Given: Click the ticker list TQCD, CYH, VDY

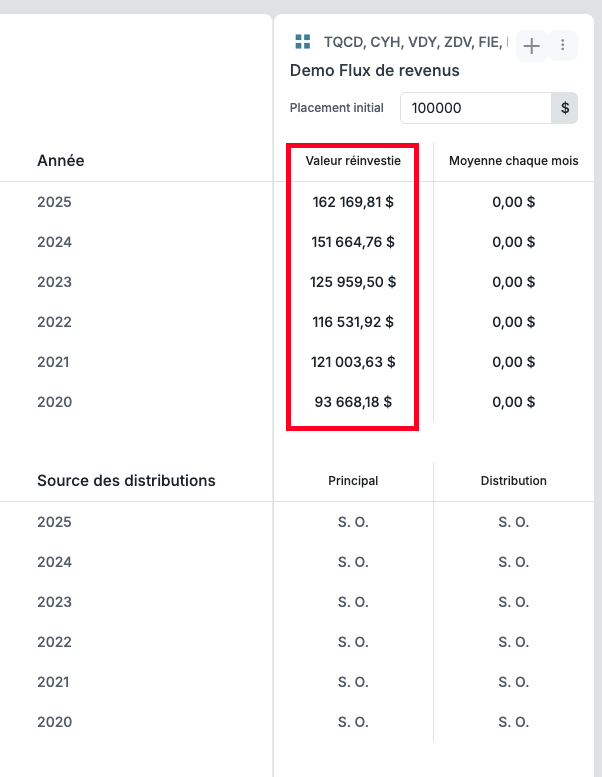Looking at the screenshot, I should tap(414, 42).
